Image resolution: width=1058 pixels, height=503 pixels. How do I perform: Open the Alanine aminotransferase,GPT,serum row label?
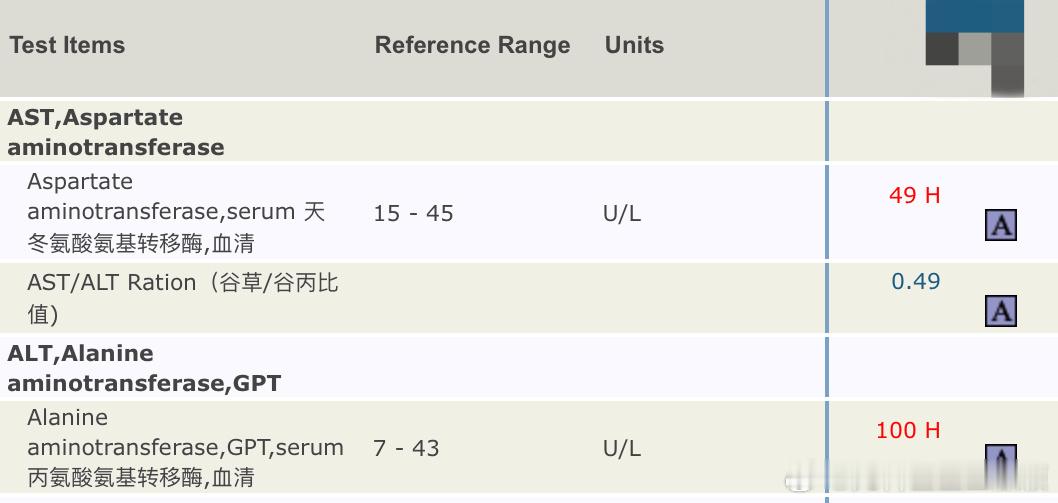(x=186, y=448)
